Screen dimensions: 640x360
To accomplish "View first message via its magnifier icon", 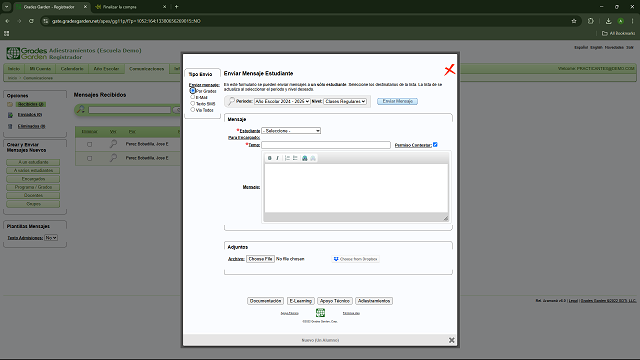I will tap(113, 144).
